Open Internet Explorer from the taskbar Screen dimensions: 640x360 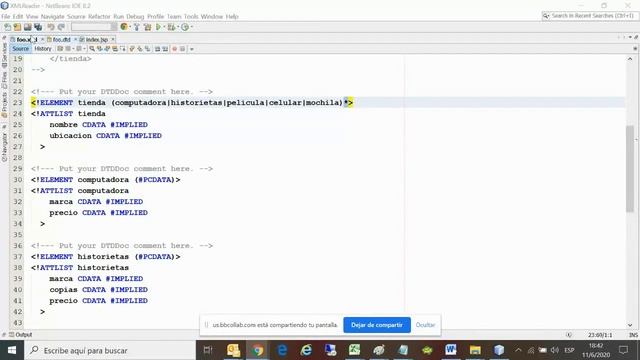pyautogui.click(x=306, y=350)
